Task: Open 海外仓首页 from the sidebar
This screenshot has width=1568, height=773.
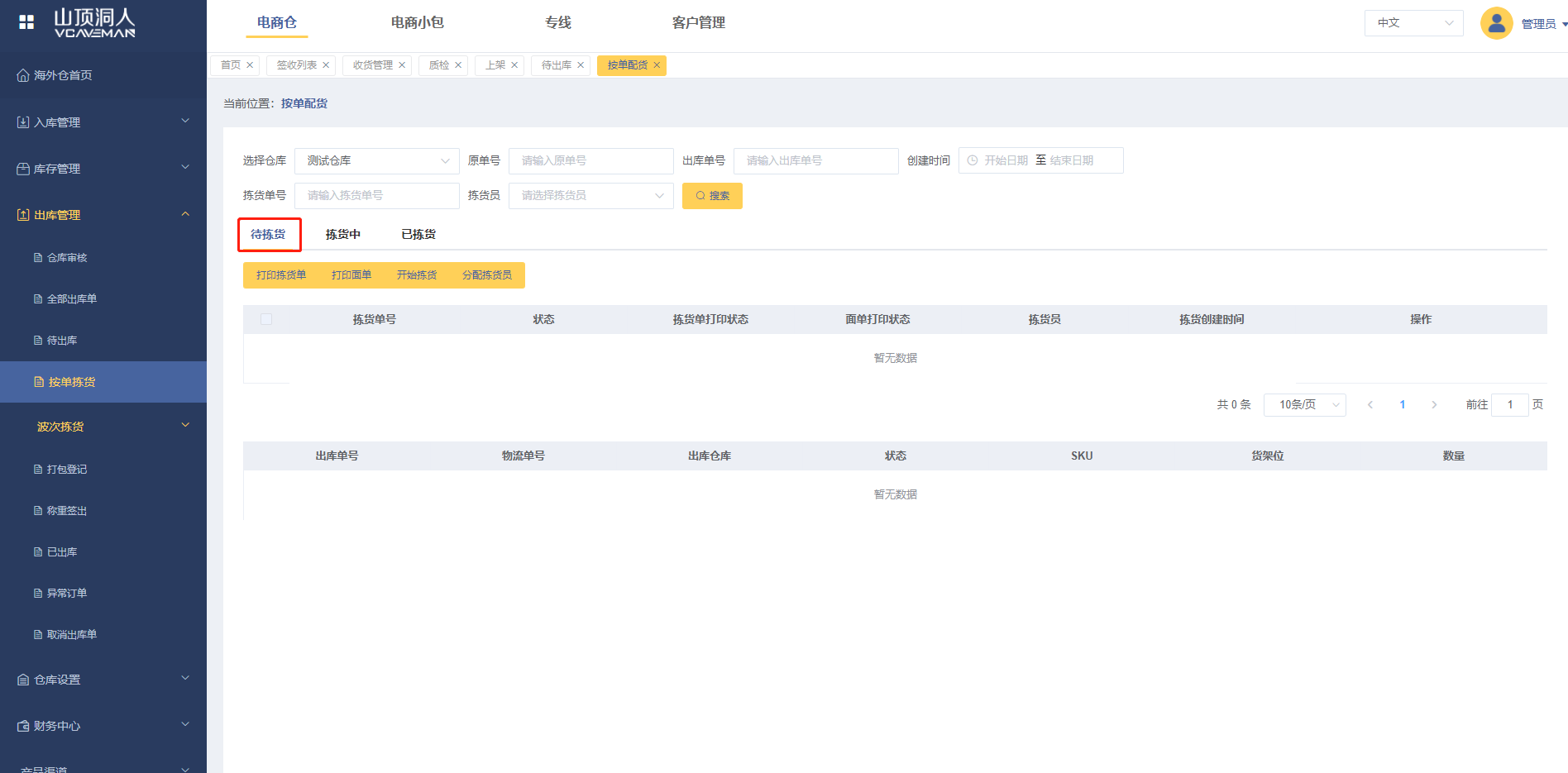Action: (x=63, y=75)
